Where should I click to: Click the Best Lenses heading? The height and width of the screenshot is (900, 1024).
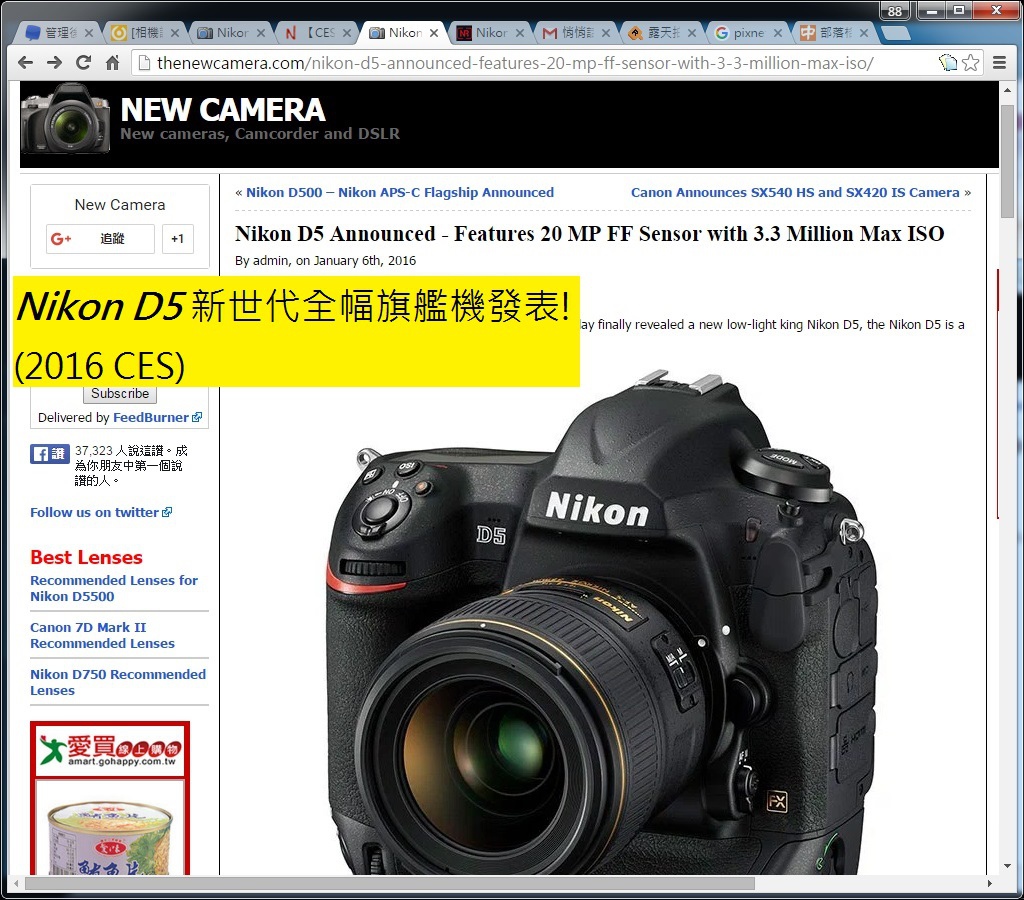[x=86, y=557]
